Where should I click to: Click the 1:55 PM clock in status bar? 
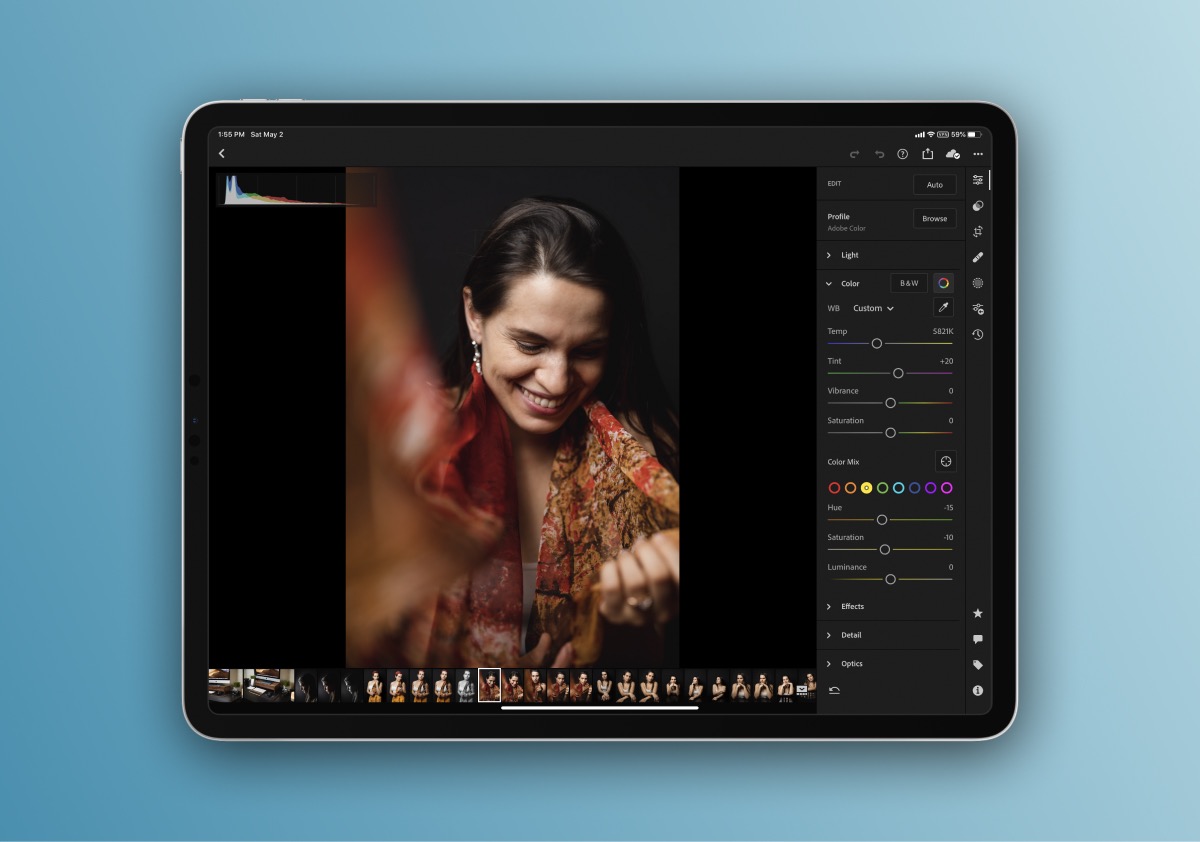pos(231,134)
